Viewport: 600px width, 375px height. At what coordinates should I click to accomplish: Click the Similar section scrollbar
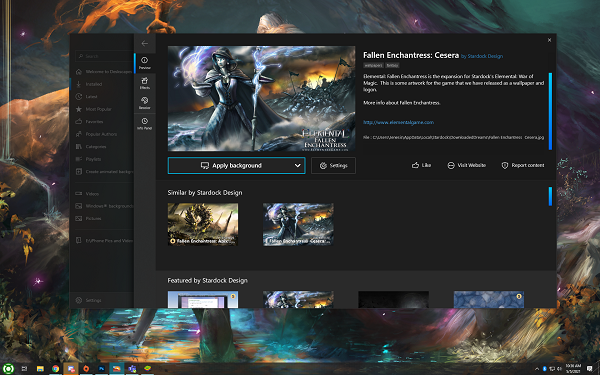pos(550,196)
